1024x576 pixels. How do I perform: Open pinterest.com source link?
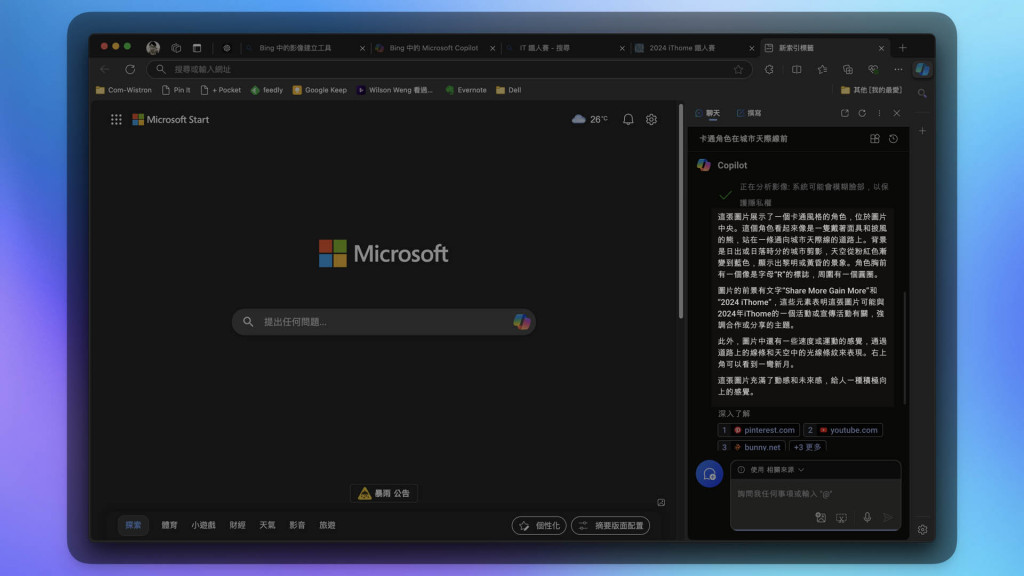(758, 430)
